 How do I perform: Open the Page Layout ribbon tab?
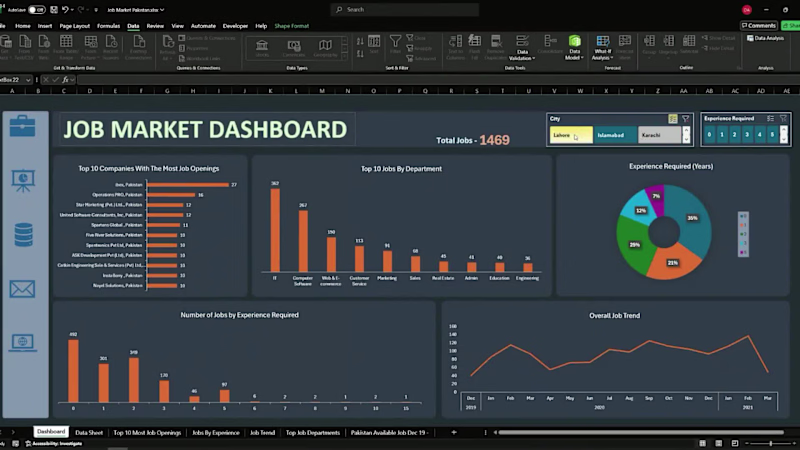click(x=74, y=26)
